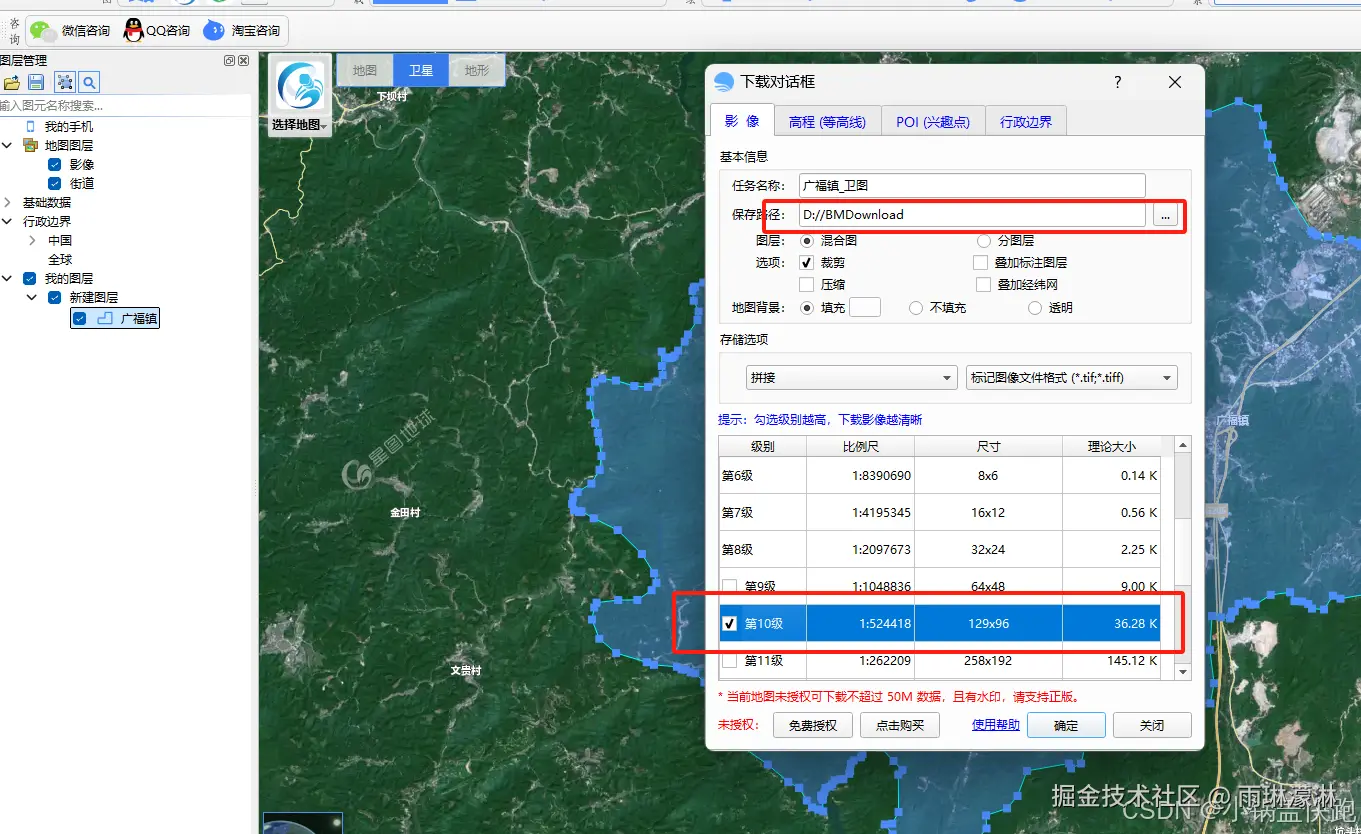
Task: Close the layer management panel
Action: [243, 61]
